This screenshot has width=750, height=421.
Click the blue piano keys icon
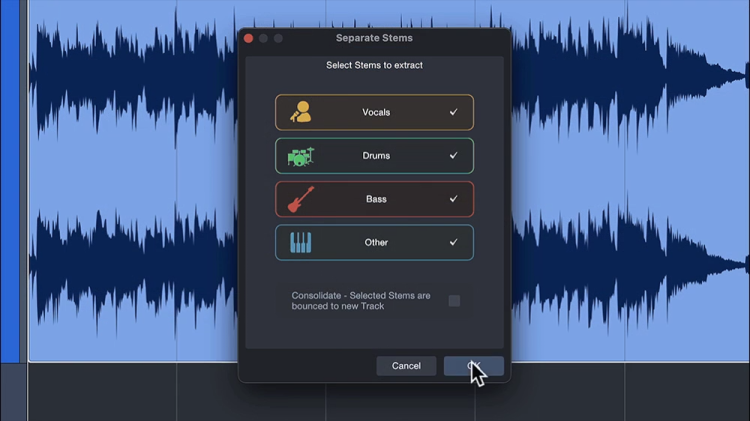[300, 242]
